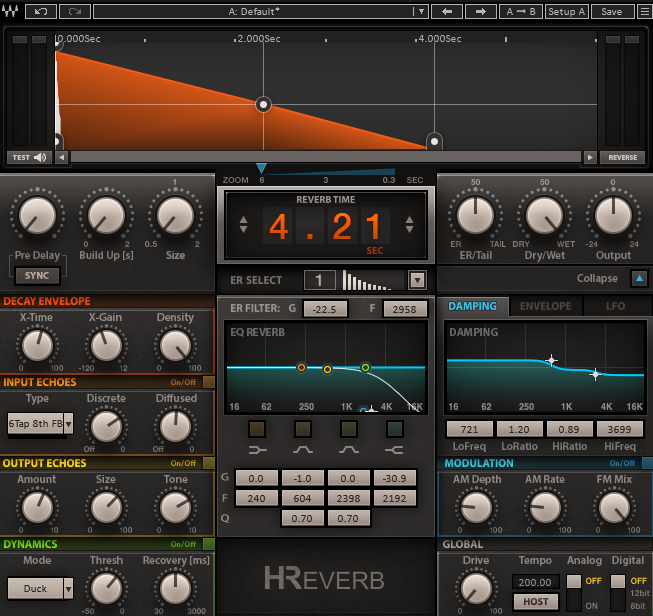Click the Dry/Wet knob
Image resolution: width=653 pixels, height=616 pixels.
[x=544, y=215]
